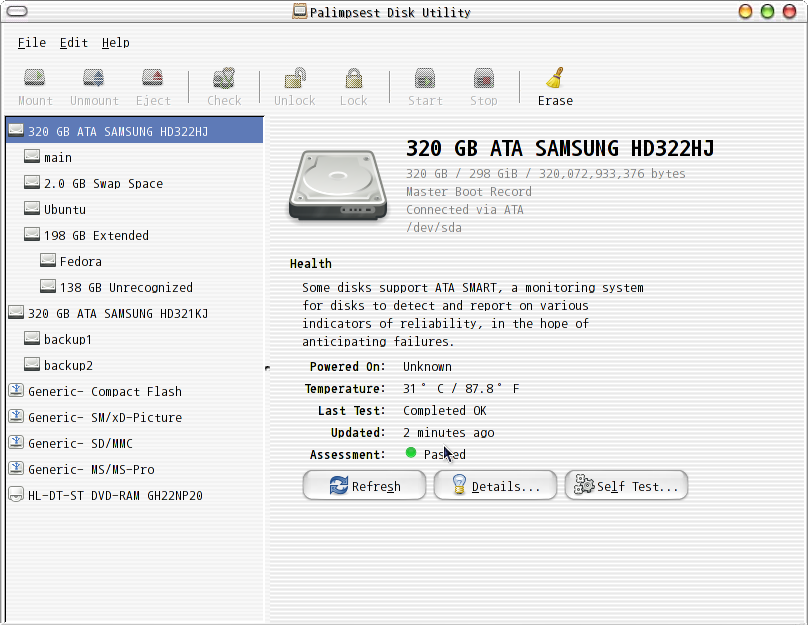Click the Lock padlock icon
Image resolution: width=808 pixels, height=625 pixels.
tap(354, 78)
